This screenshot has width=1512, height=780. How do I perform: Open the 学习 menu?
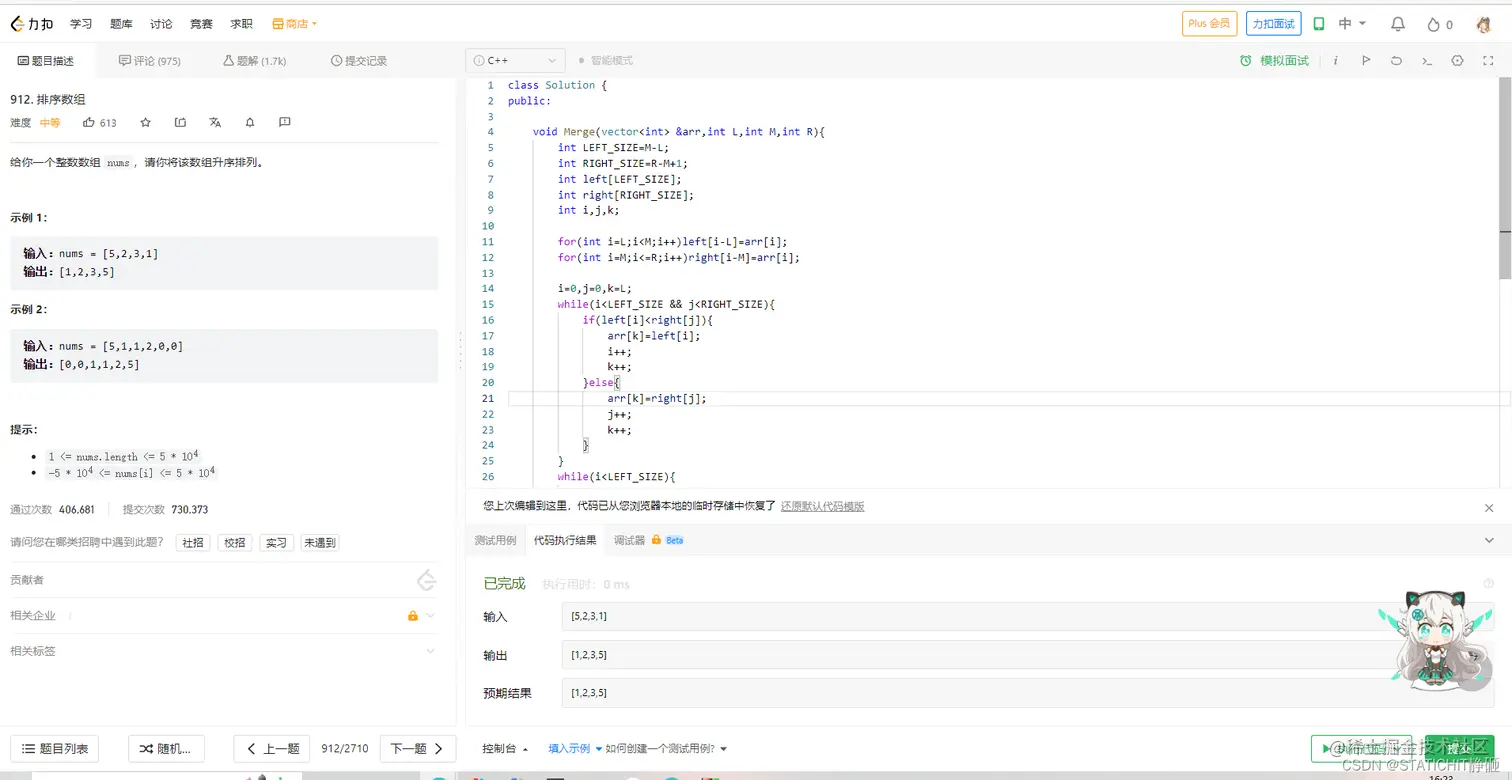pos(81,24)
